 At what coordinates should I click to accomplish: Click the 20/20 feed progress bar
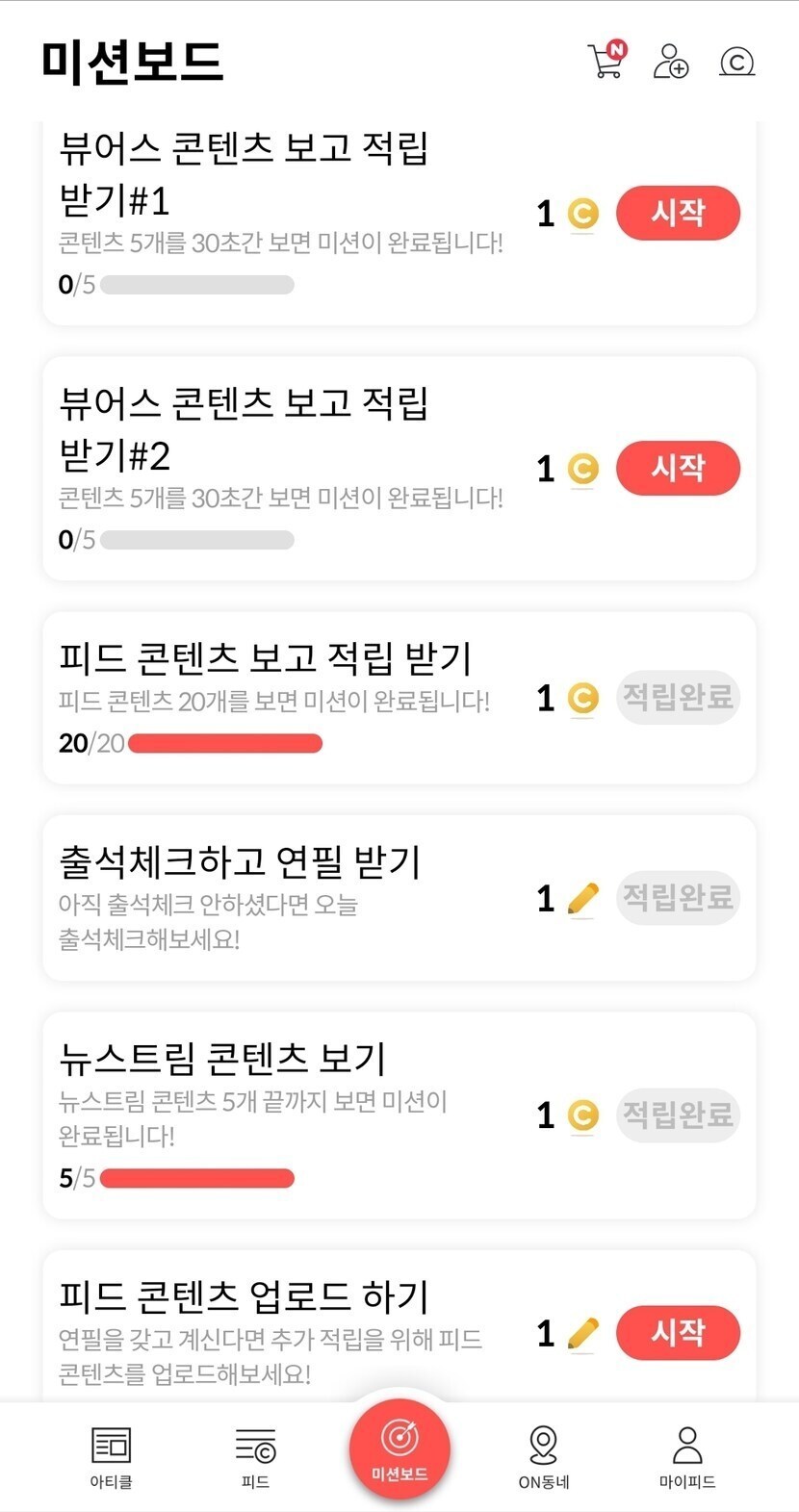(225, 743)
